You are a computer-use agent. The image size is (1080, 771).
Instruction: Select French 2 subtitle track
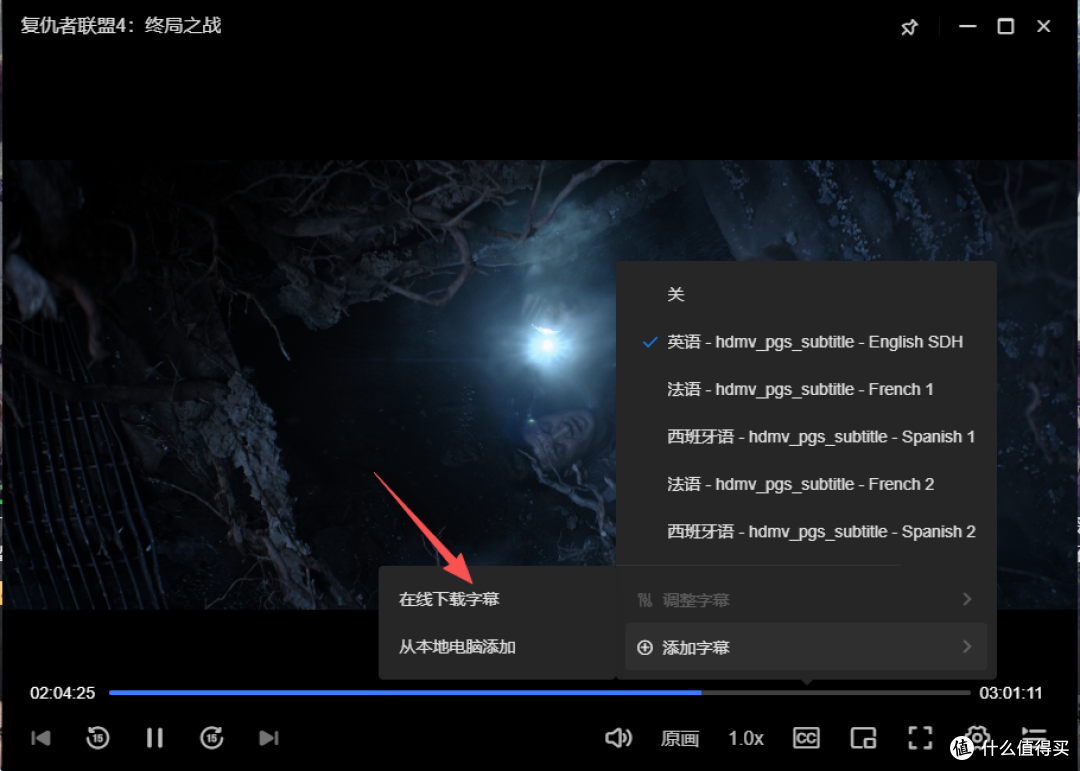coord(806,484)
